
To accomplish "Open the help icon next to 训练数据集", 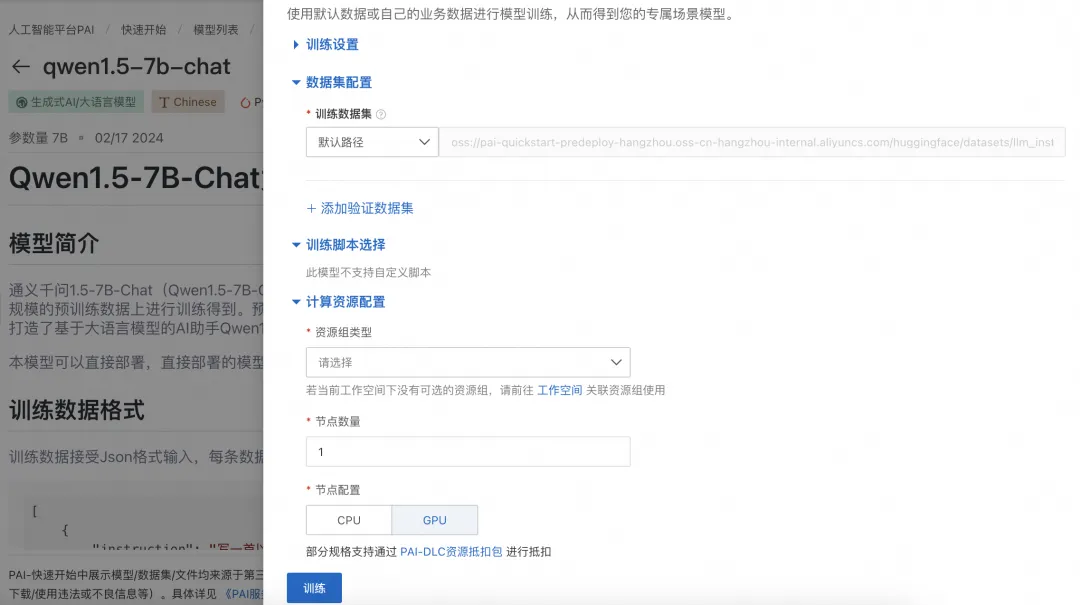I will coord(381,114).
